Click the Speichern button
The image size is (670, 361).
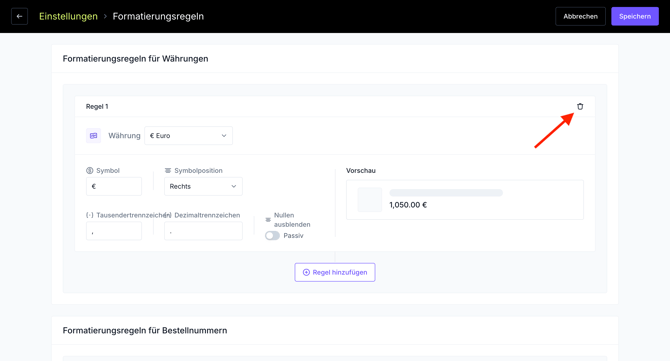click(x=635, y=16)
